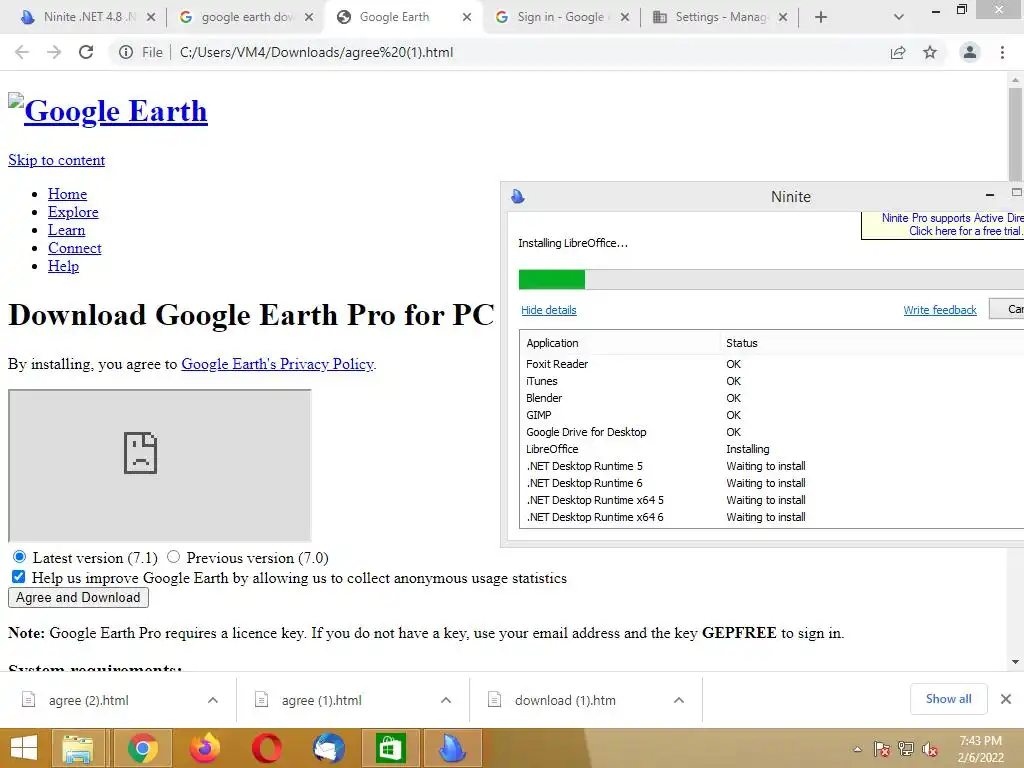
Task: Expand agree (1).html download options
Action: click(x=446, y=700)
